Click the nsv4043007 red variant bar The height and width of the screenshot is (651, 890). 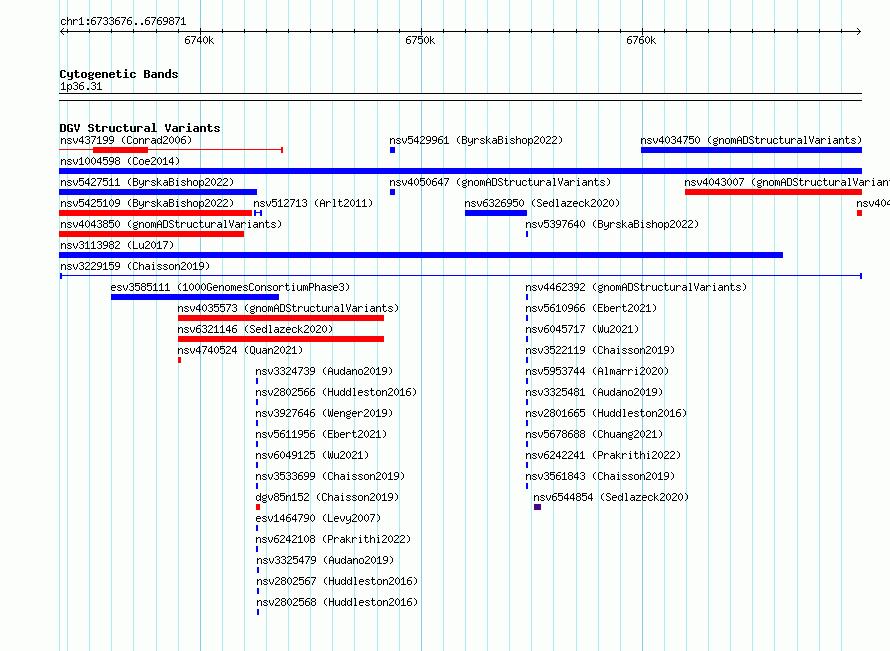(773, 192)
